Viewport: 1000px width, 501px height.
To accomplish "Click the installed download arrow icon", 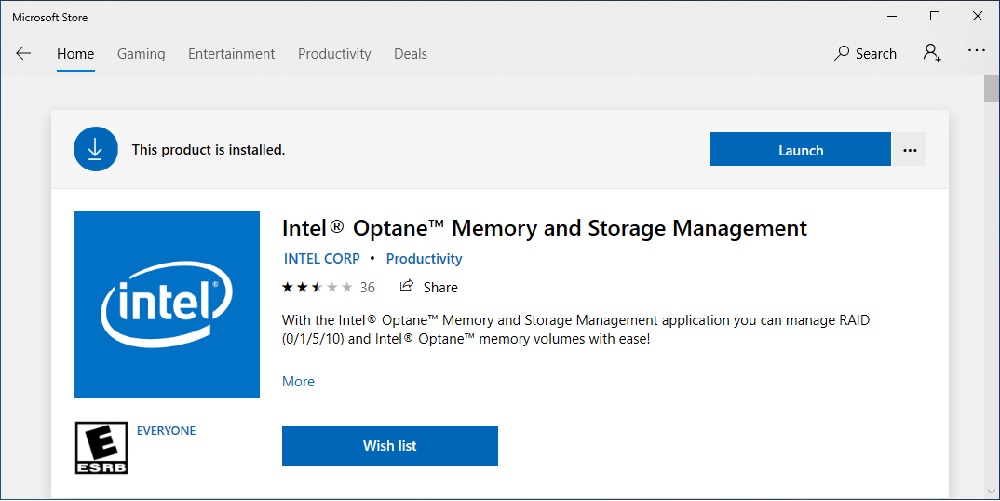I will click(95, 150).
